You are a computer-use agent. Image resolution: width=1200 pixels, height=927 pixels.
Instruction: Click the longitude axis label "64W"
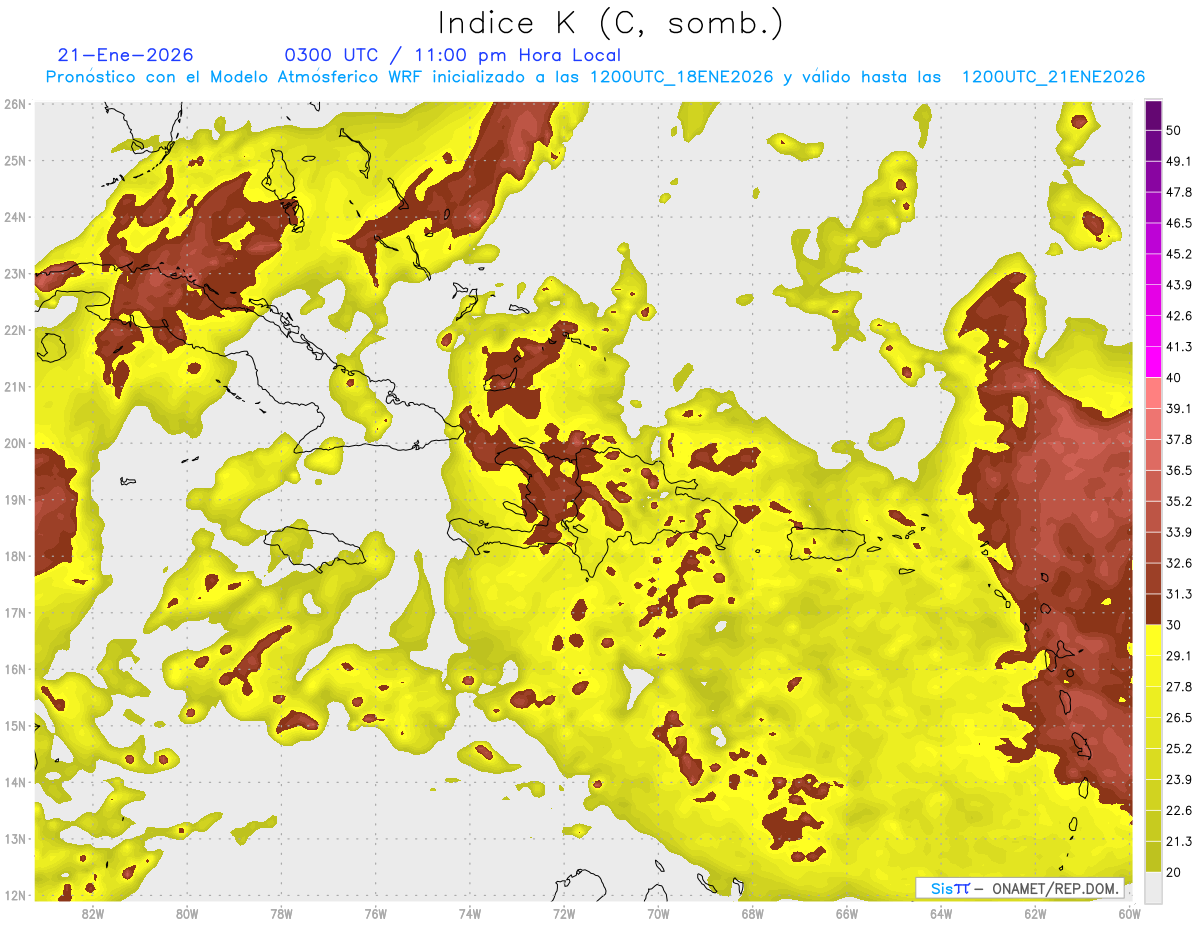(x=941, y=914)
